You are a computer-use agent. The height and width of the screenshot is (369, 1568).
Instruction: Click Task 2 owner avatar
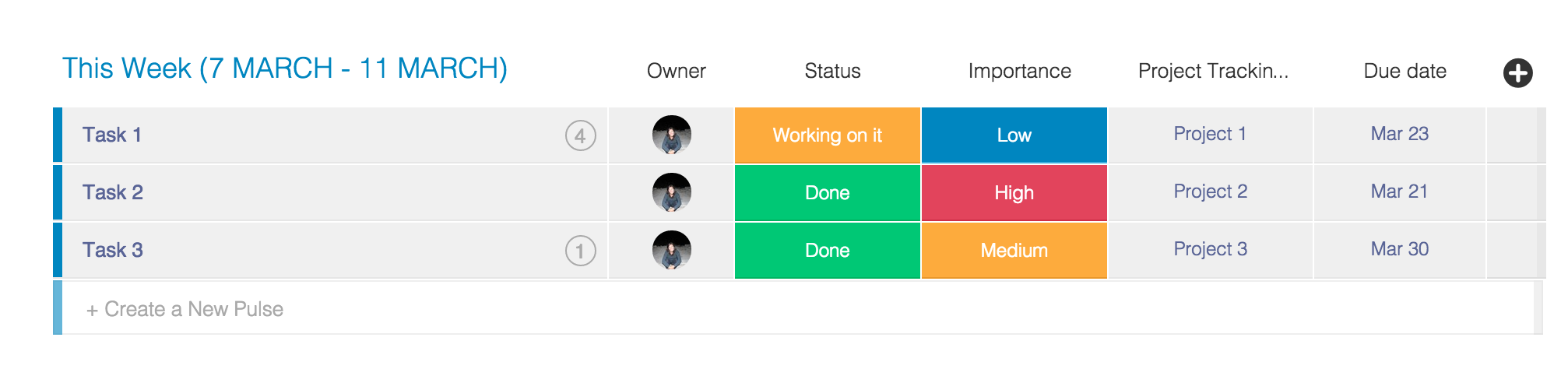click(672, 192)
